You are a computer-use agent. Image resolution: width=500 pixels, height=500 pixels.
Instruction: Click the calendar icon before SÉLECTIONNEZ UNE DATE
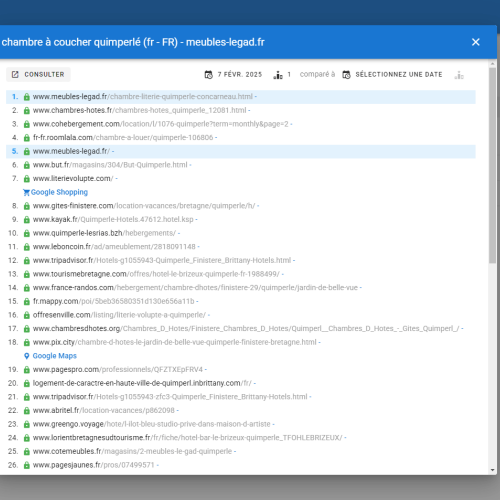click(346, 75)
